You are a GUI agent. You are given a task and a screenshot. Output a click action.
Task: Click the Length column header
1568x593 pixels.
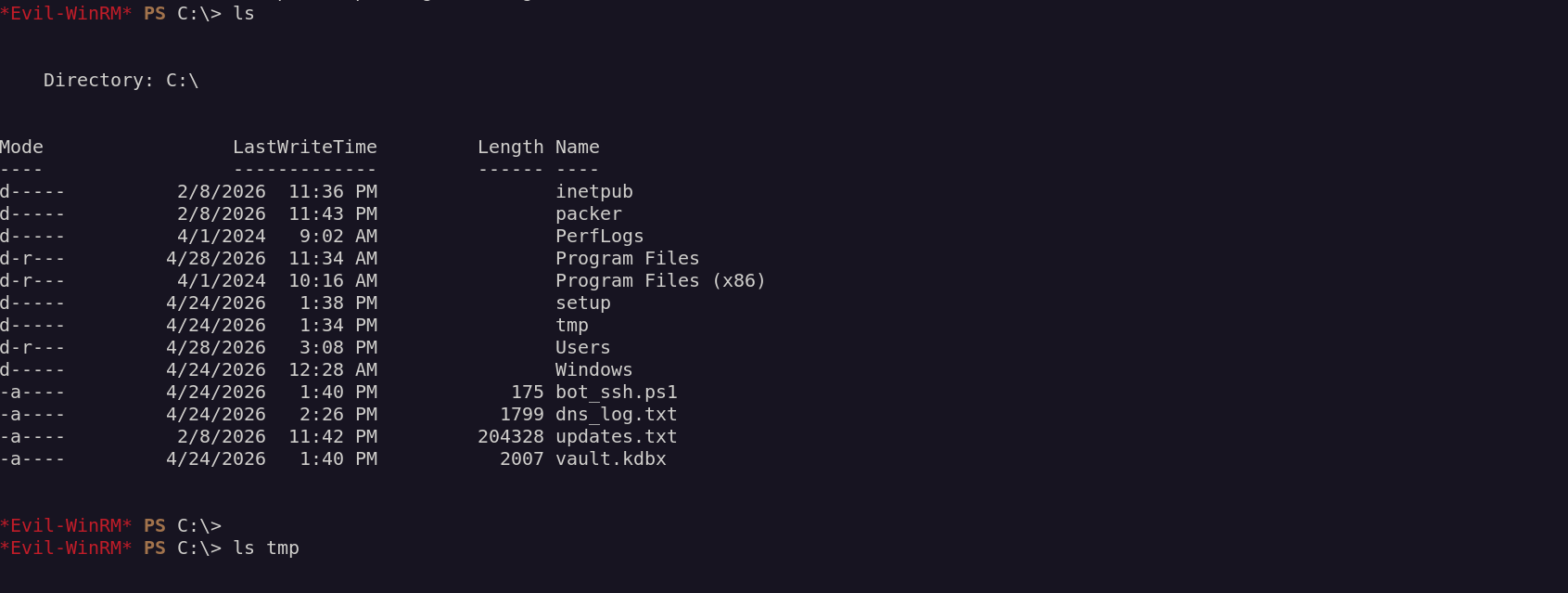coord(510,147)
